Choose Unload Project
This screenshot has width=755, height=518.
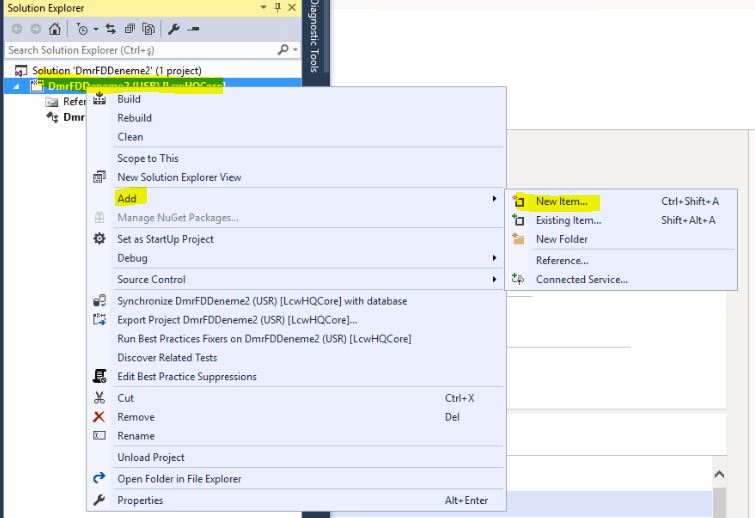[x=151, y=457]
